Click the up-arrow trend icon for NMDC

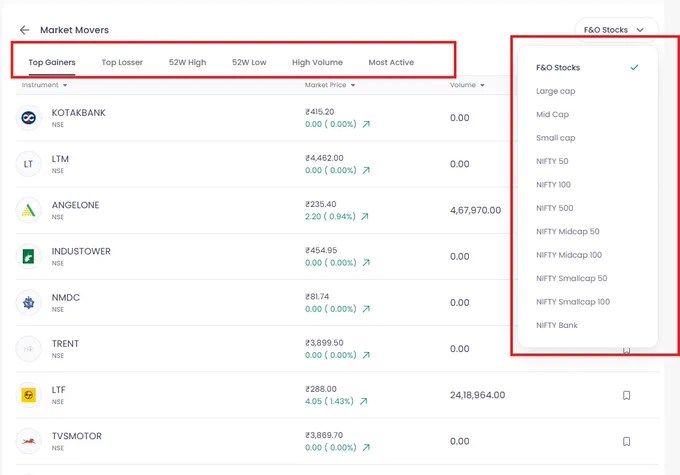point(366,309)
